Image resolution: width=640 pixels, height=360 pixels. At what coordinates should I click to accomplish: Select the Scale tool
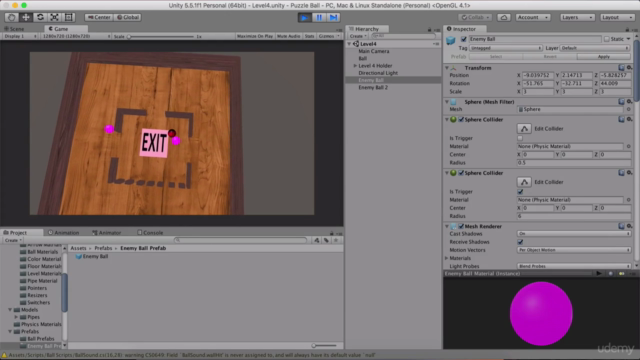coord(54,18)
